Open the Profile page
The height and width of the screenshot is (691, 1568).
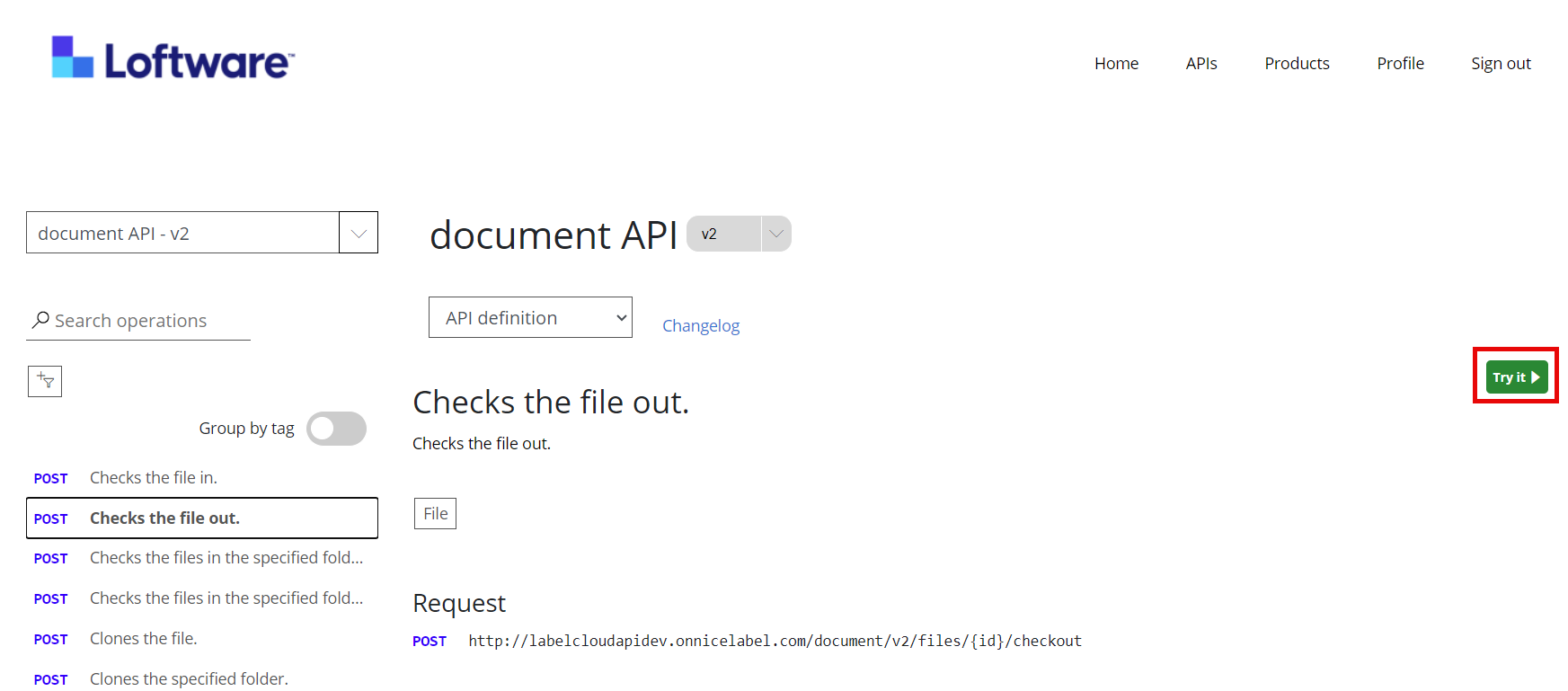click(x=1400, y=64)
